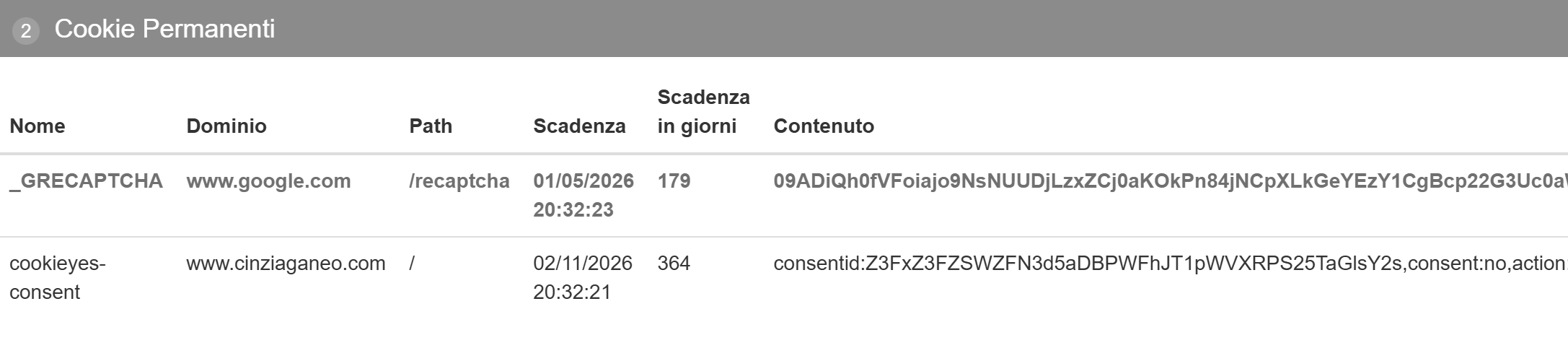Screen dimensions: 1568x348
Task: Click the 179 days value
Action: pos(674,181)
